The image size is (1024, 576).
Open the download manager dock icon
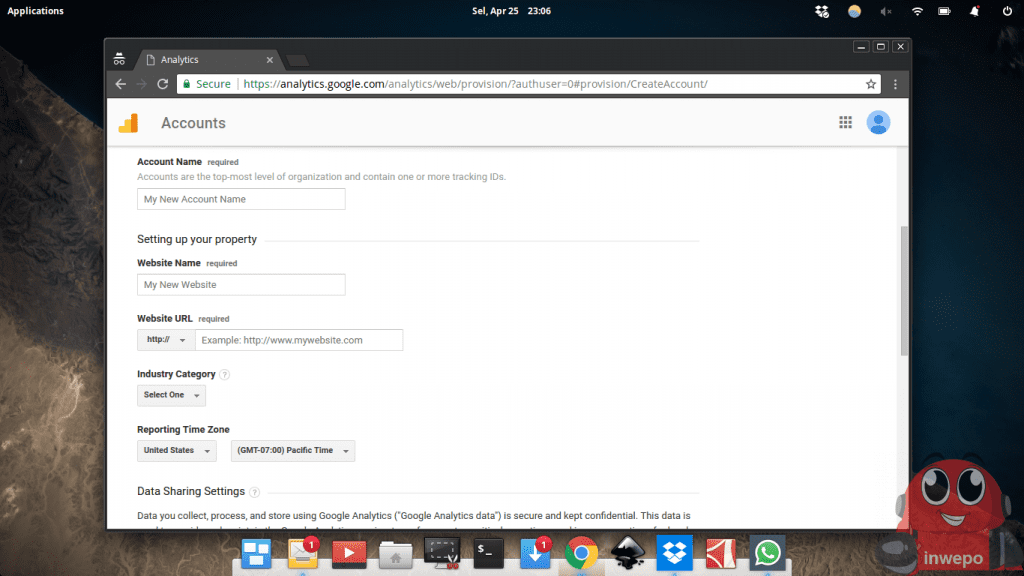536,553
